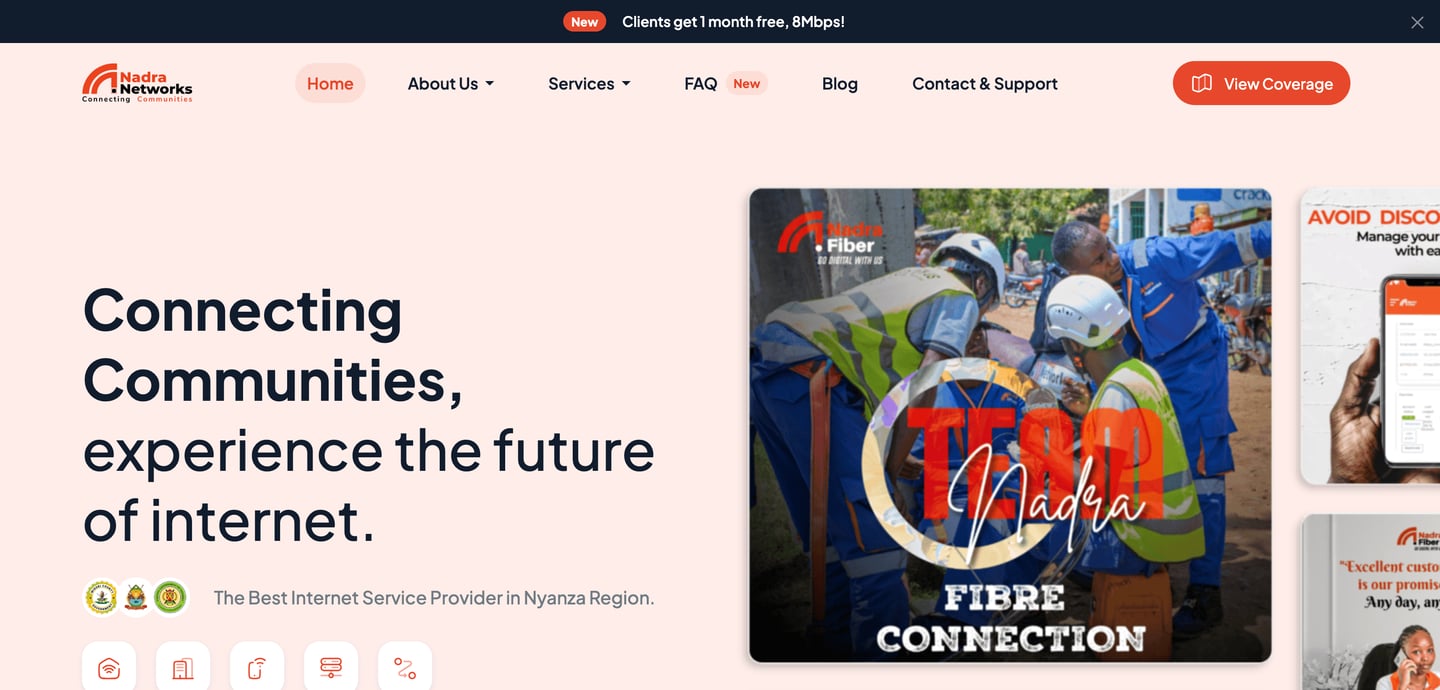The image size is (1440, 690).
Task: Click the office building service icon
Action: pyautogui.click(x=183, y=666)
